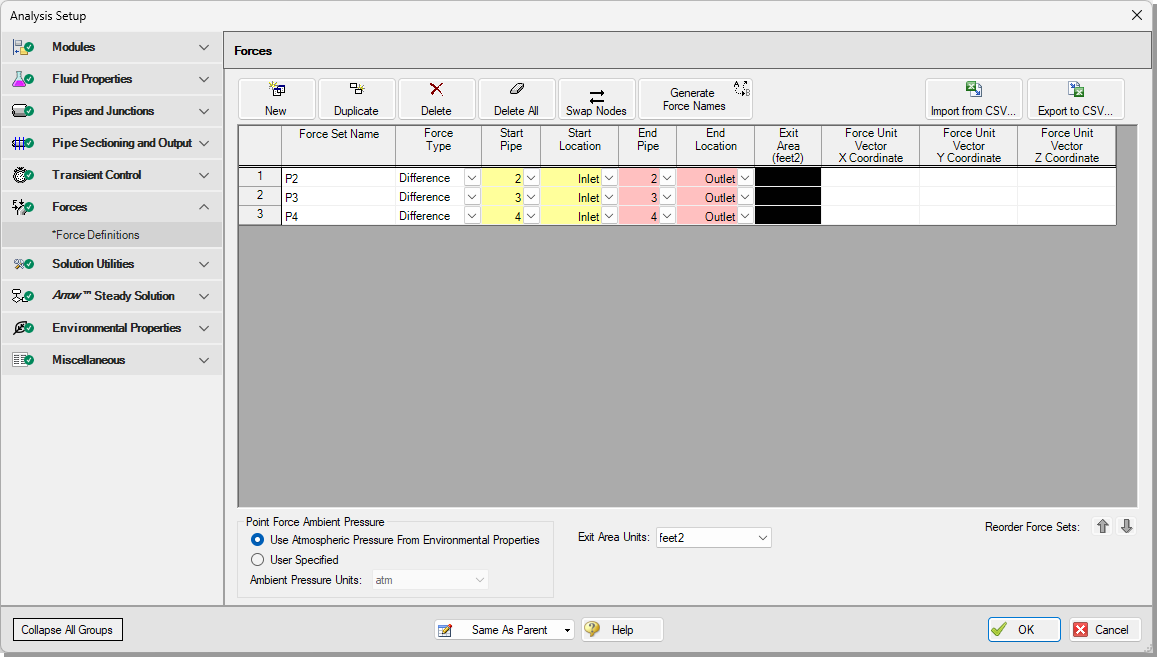Close the Analysis Setup window
This screenshot has width=1157, height=657.
coord(1137,16)
